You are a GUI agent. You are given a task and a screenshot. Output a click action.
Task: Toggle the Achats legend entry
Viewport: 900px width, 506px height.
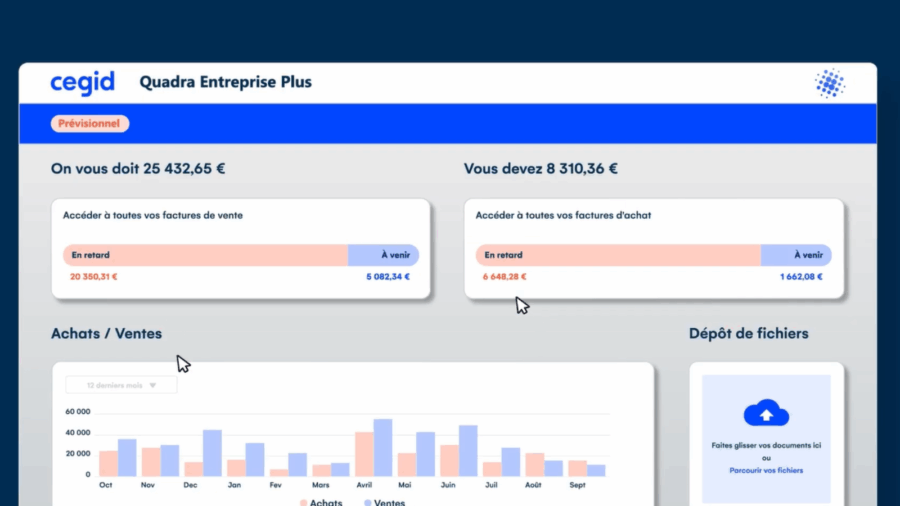321,503
